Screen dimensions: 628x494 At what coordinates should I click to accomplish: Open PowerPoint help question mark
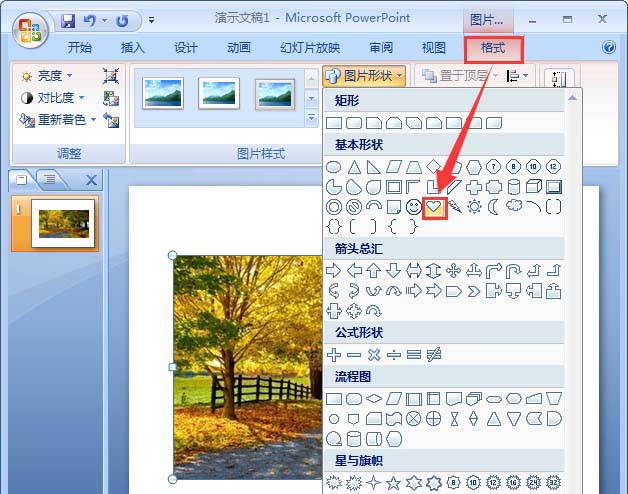click(609, 47)
